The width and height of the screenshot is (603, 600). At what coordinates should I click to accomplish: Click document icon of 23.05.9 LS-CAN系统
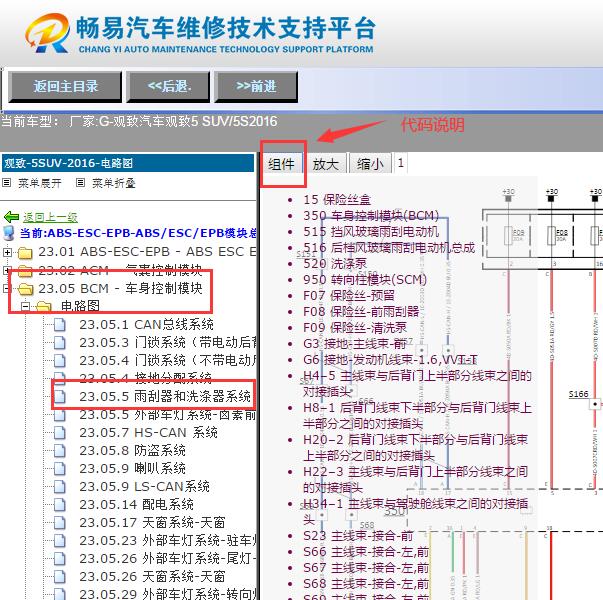coord(60,486)
